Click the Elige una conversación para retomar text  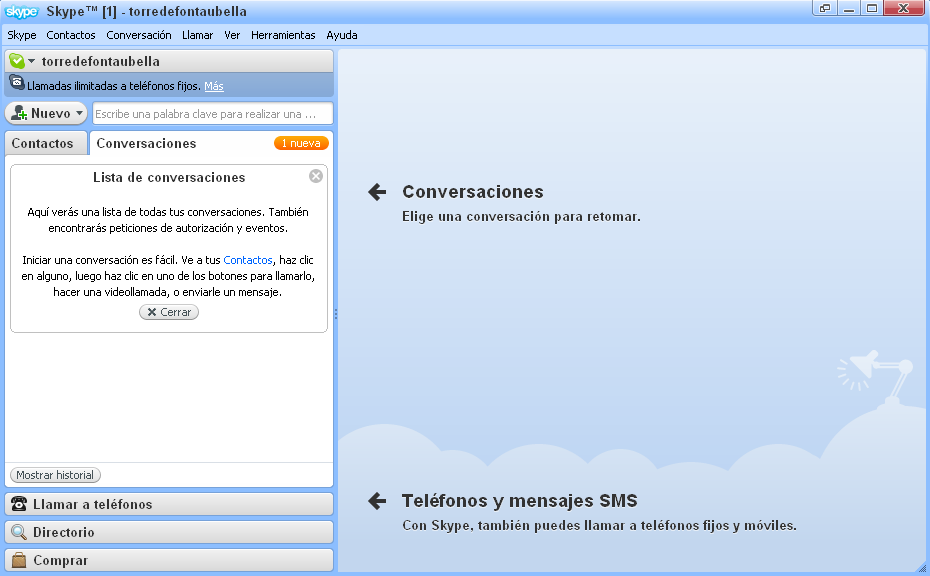pos(521,217)
